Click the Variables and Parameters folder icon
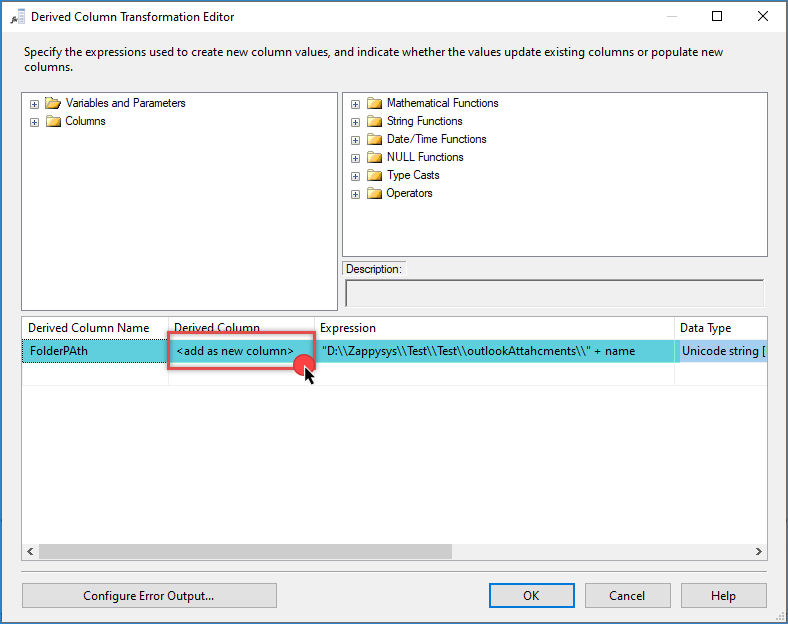 (53, 103)
